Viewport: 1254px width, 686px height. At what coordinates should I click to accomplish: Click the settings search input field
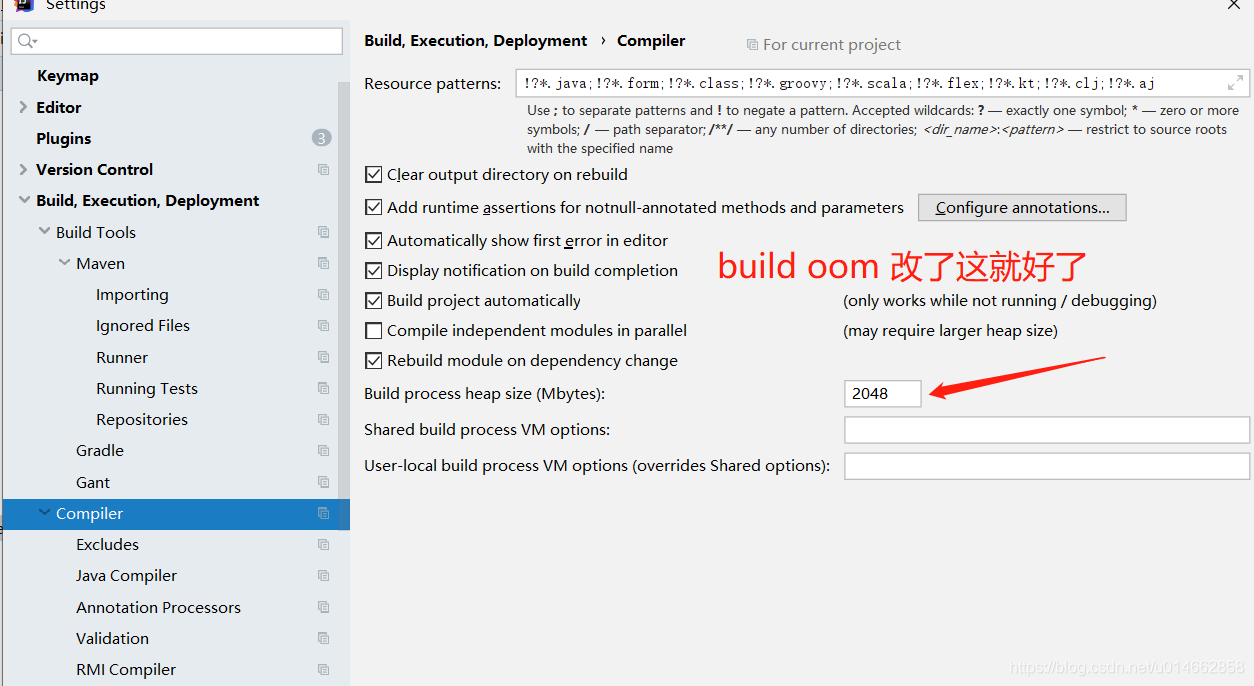[x=177, y=41]
